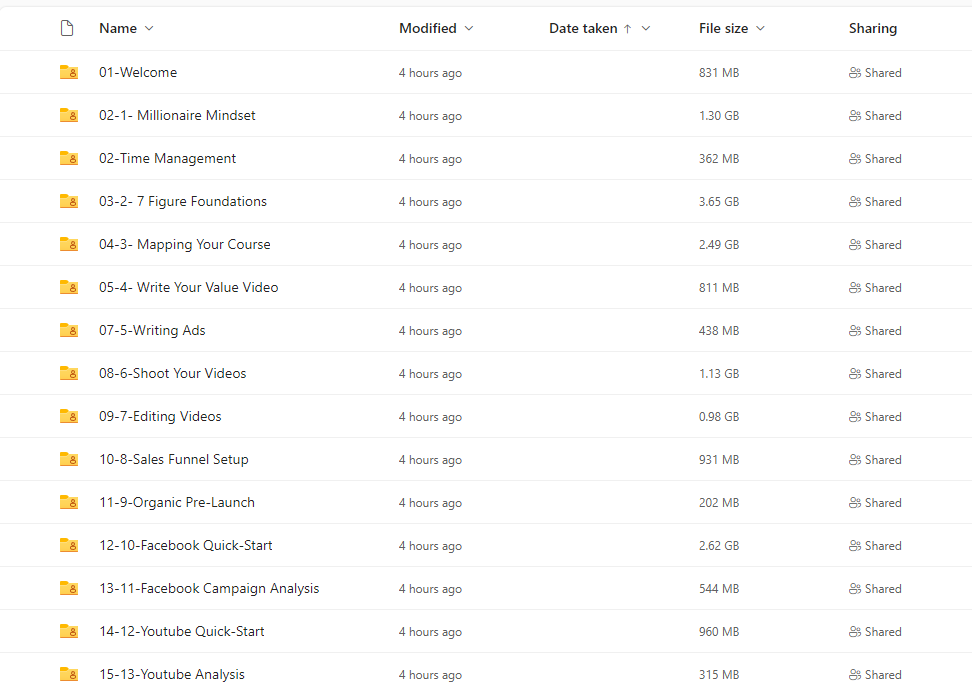This screenshot has height=694, width=972.
Task: Click Shared people icon for 14-12-Youtube Quick-Start
Action: pyautogui.click(x=855, y=631)
